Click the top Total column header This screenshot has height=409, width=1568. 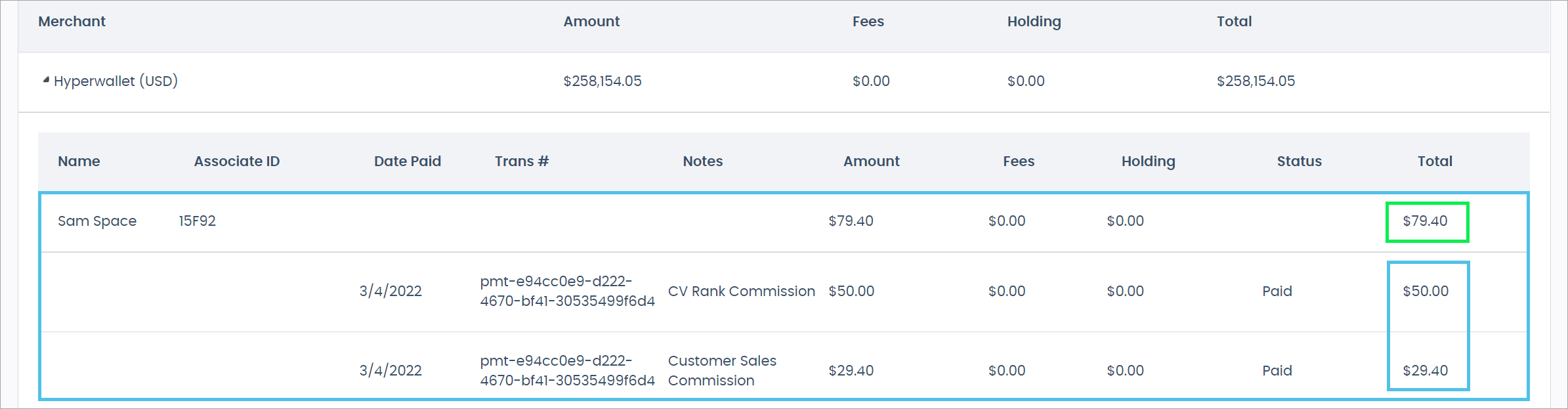tap(1234, 22)
